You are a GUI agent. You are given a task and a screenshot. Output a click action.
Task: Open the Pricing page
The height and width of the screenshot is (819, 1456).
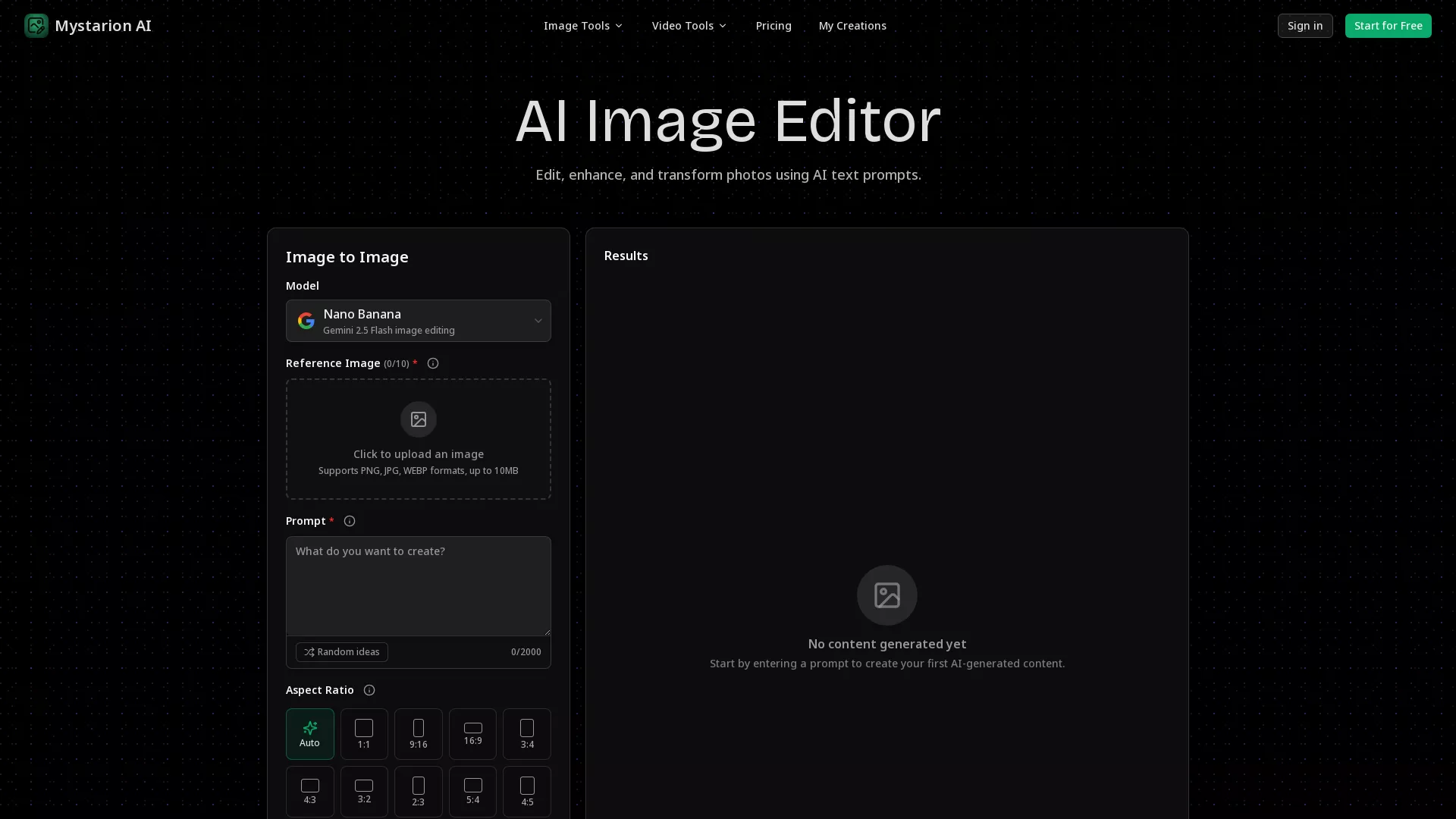tap(773, 25)
